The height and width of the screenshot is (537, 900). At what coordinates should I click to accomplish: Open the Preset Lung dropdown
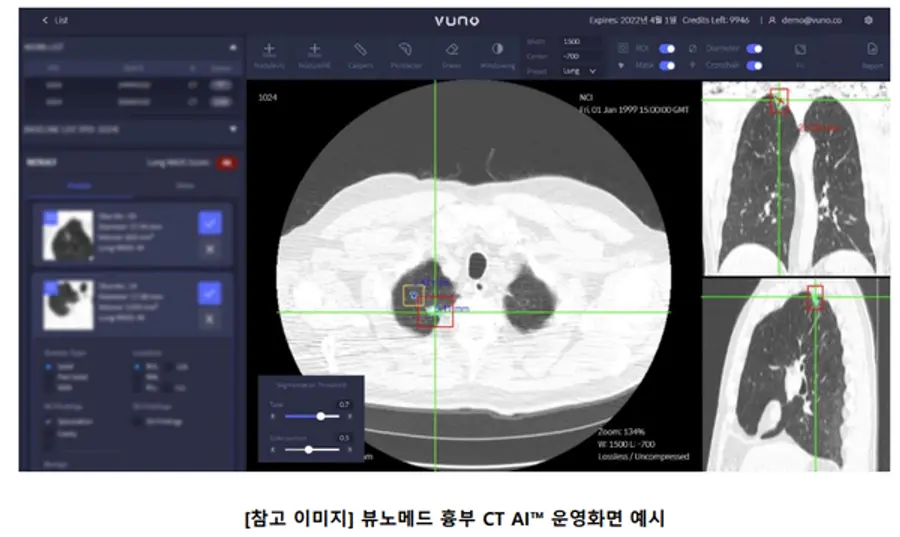tap(580, 71)
